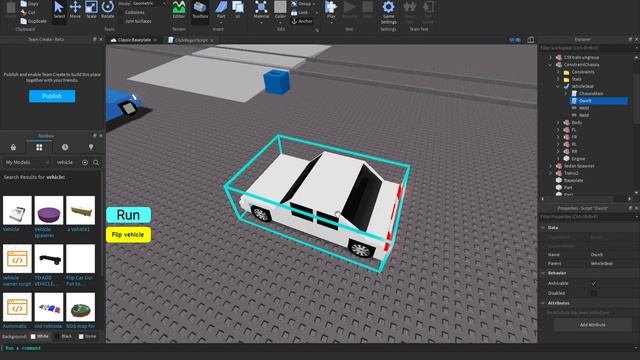Toggle the Disabled property checkbox
This screenshot has width=640, height=360.
click(594, 293)
